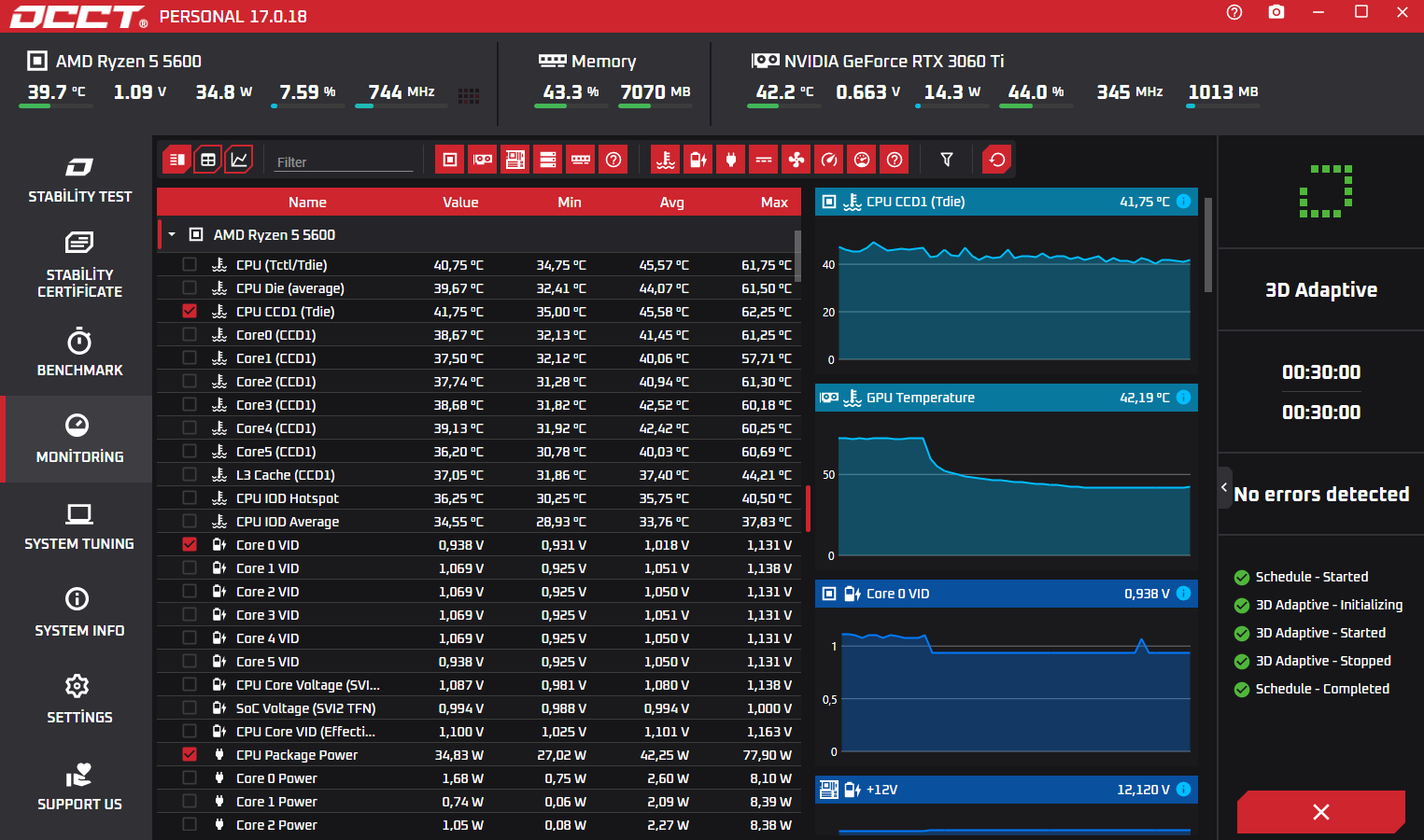Click the 3D Adaptive - Stopped log entry
Image resolution: width=1424 pixels, height=840 pixels.
point(1323,661)
